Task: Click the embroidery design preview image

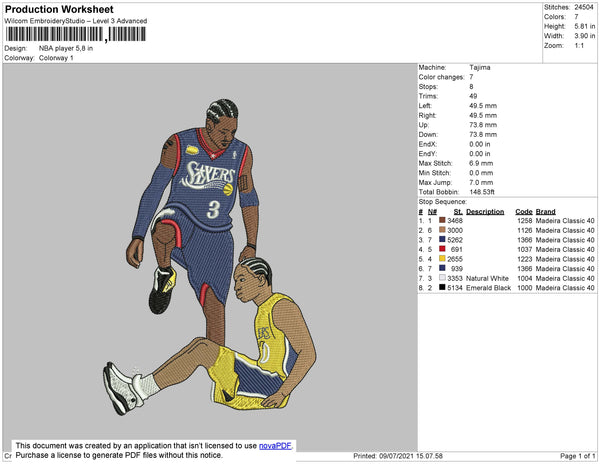Action: coord(210,257)
